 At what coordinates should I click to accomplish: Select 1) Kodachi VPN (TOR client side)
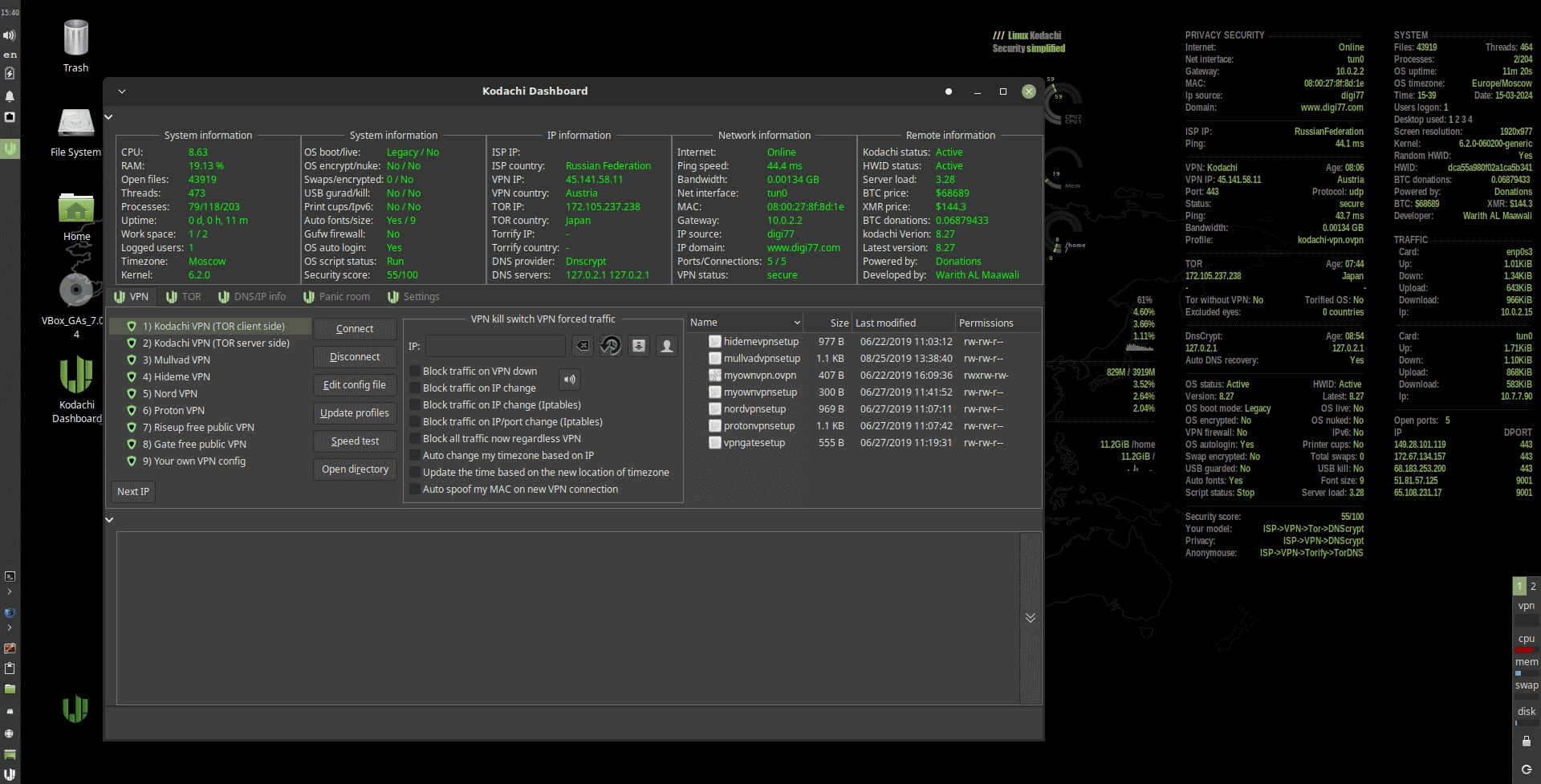(209, 327)
